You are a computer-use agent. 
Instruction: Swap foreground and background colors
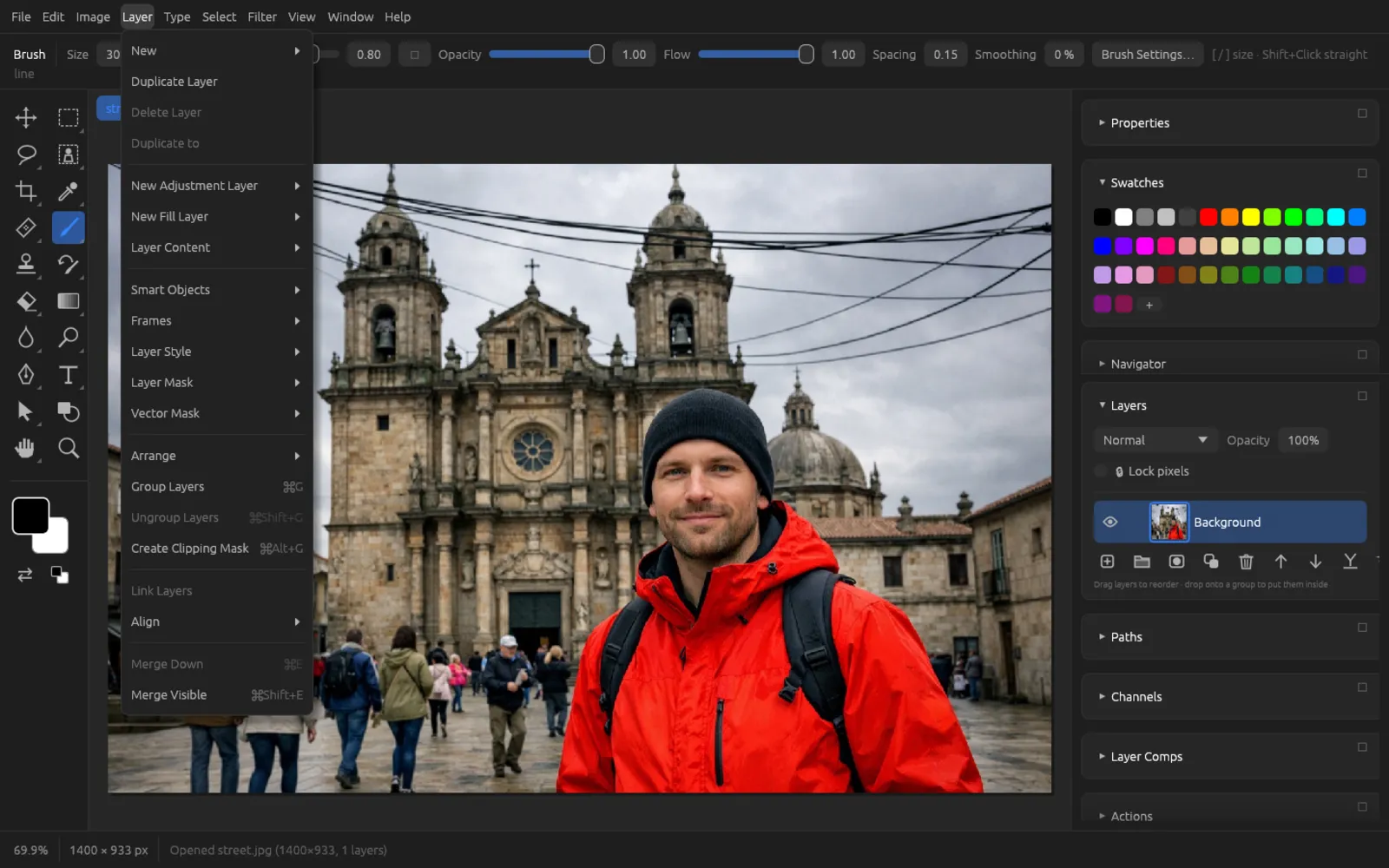(x=25, y=575)
